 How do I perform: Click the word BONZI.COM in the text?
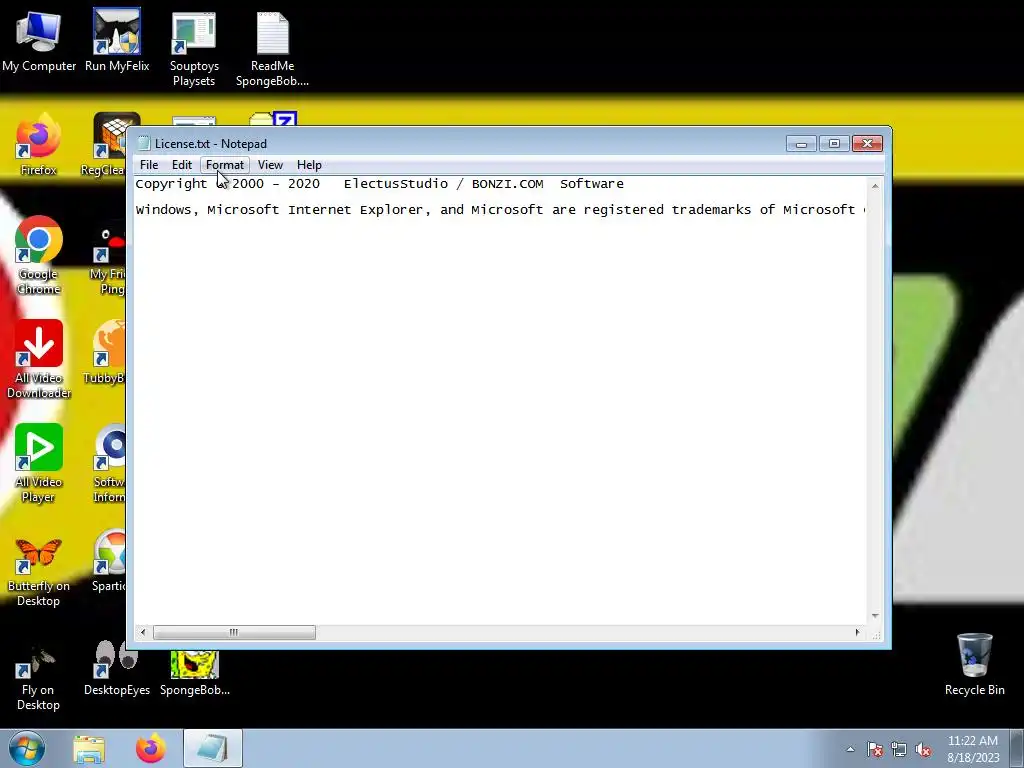pos(507,184)
